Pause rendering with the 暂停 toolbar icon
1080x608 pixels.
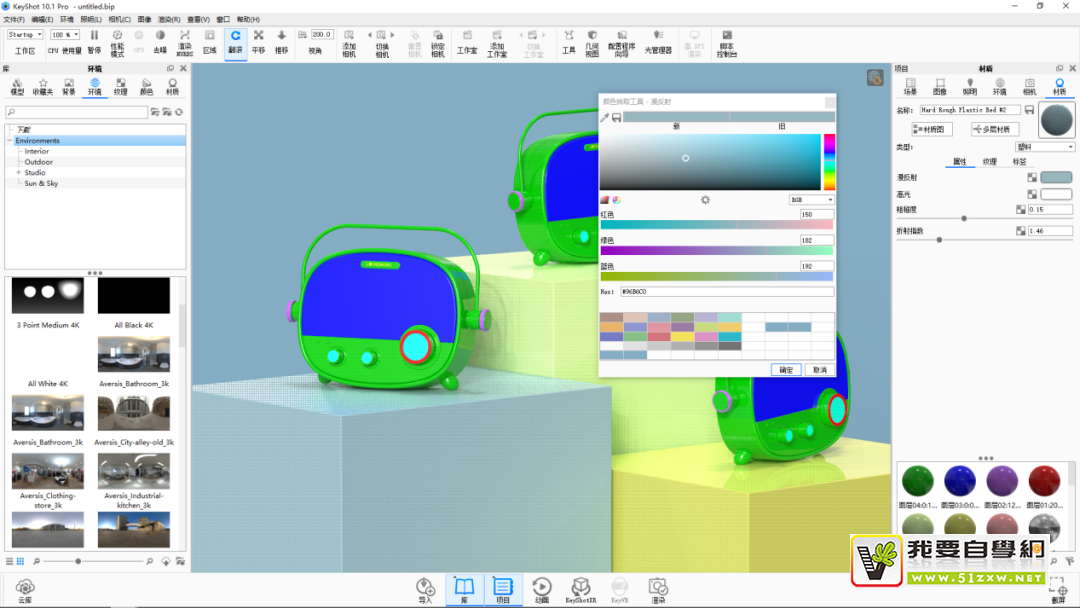coord(94,40)
